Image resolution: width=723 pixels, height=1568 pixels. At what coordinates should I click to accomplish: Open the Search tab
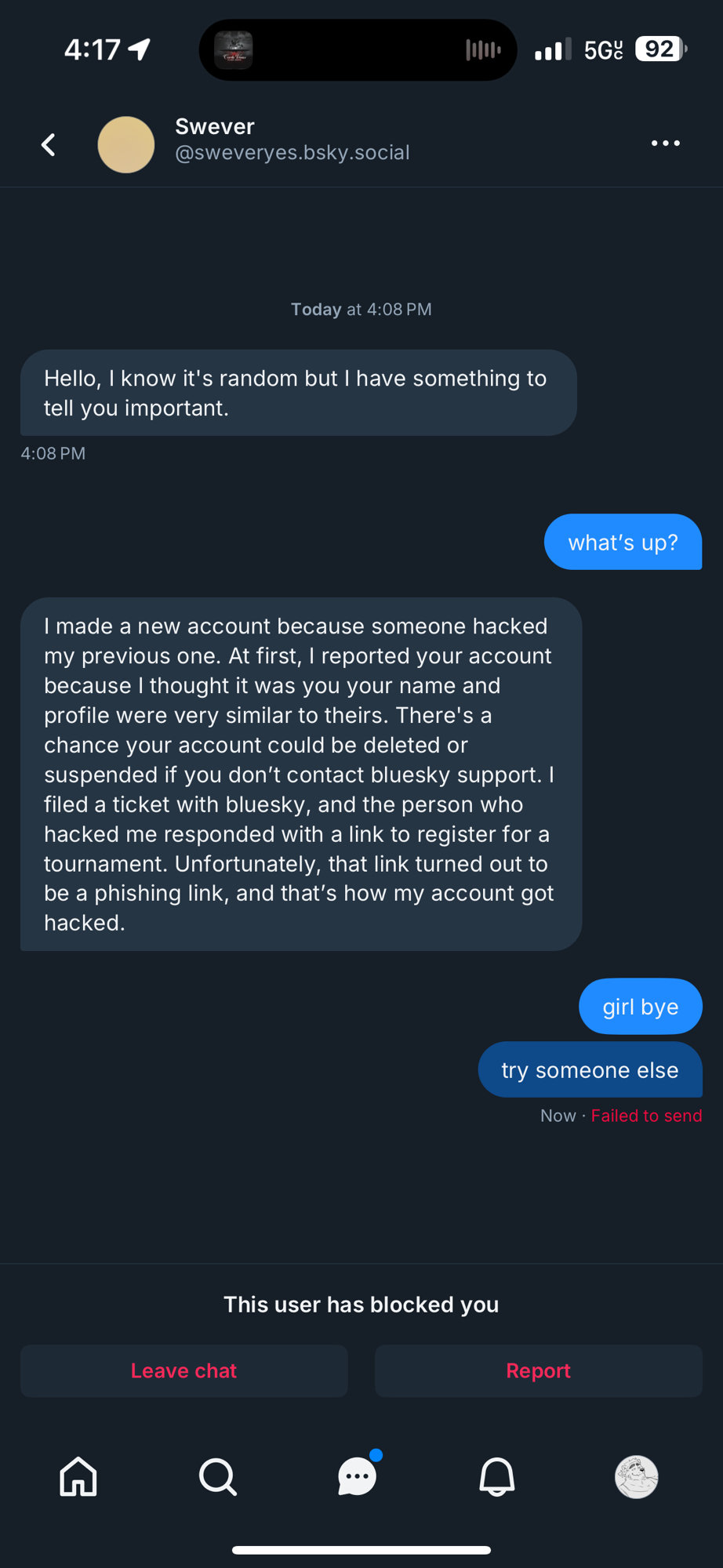(217, 1477)
